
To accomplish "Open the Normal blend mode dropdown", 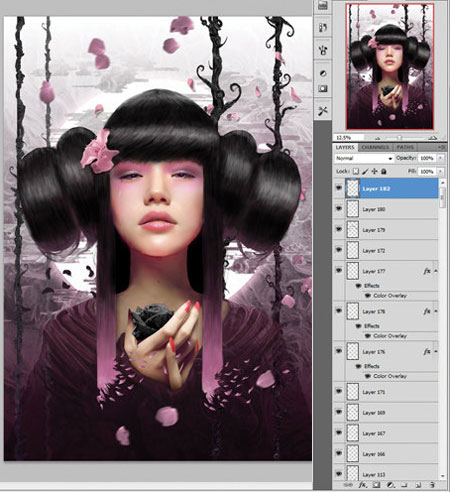I will click(x=364, y=158).
